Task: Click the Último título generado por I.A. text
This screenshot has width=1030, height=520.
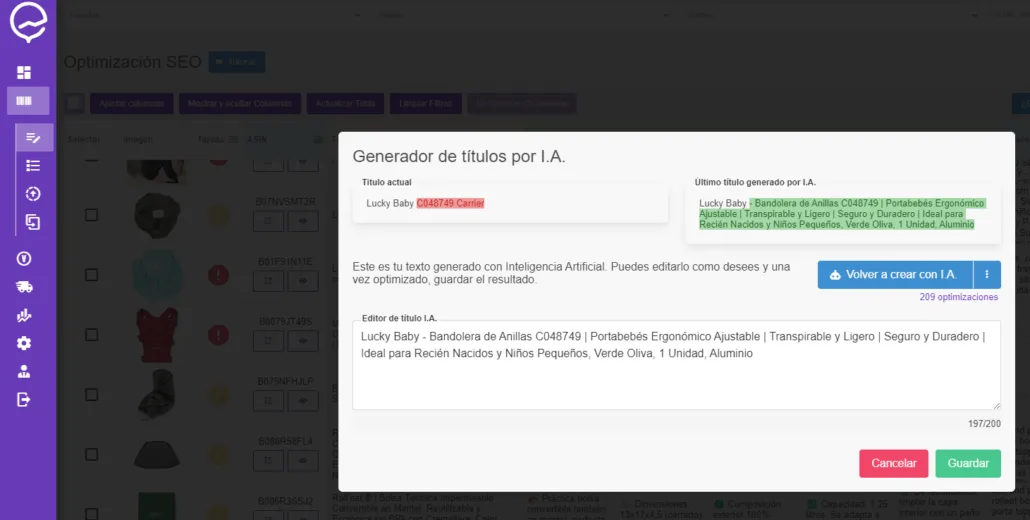Action: [843, 214]
